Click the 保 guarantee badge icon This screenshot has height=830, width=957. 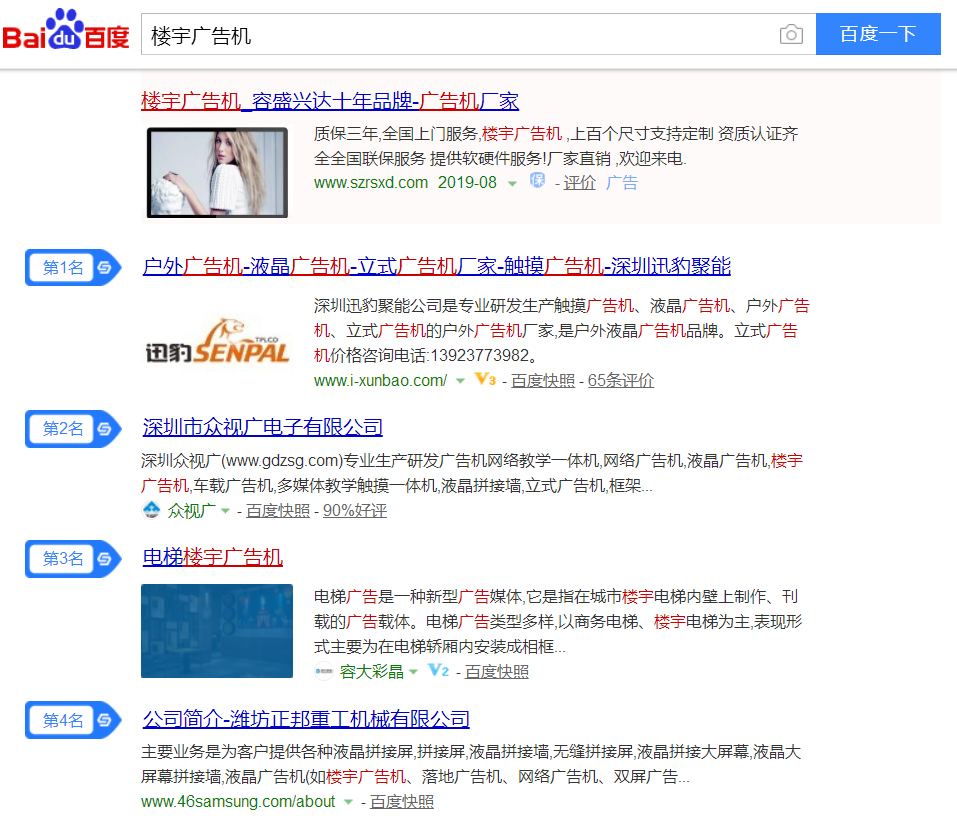[x=537, y=181]
